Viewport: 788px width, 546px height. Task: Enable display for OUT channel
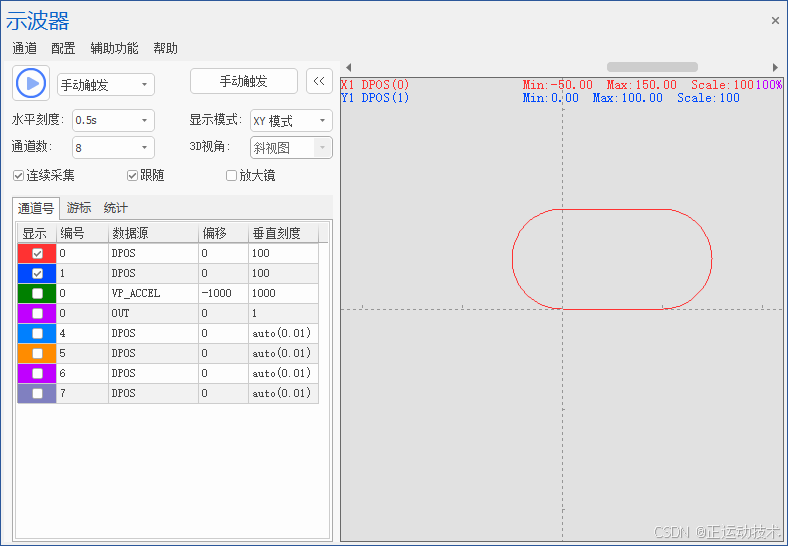(x=37, y=314)
